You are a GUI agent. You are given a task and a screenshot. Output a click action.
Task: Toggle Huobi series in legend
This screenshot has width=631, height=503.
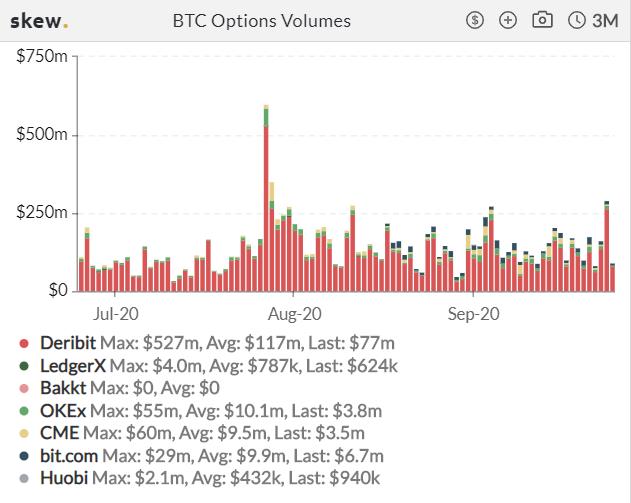point(64,478)
